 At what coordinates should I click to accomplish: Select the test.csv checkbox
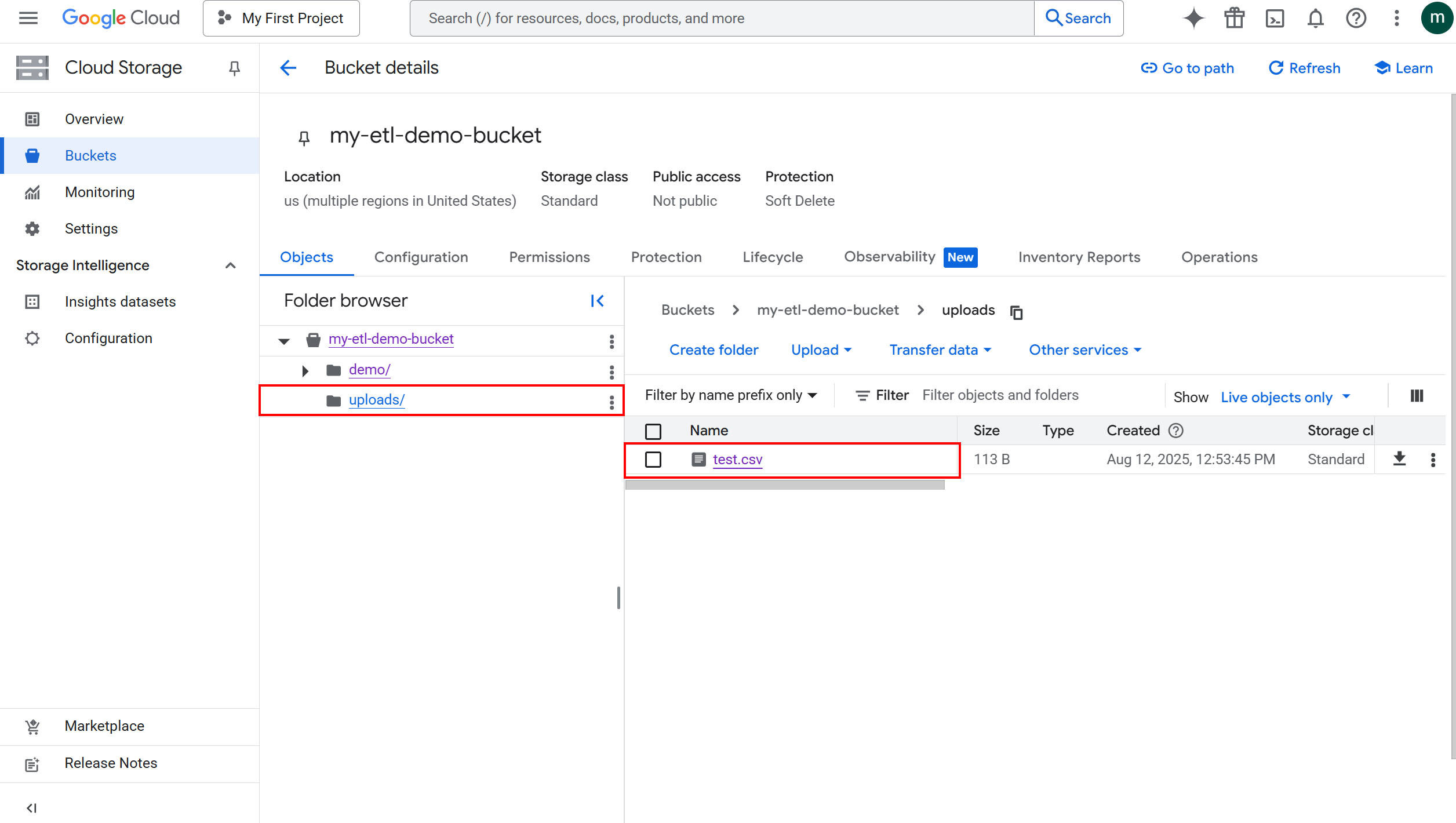pyautogui.click(x=653, y=459)
